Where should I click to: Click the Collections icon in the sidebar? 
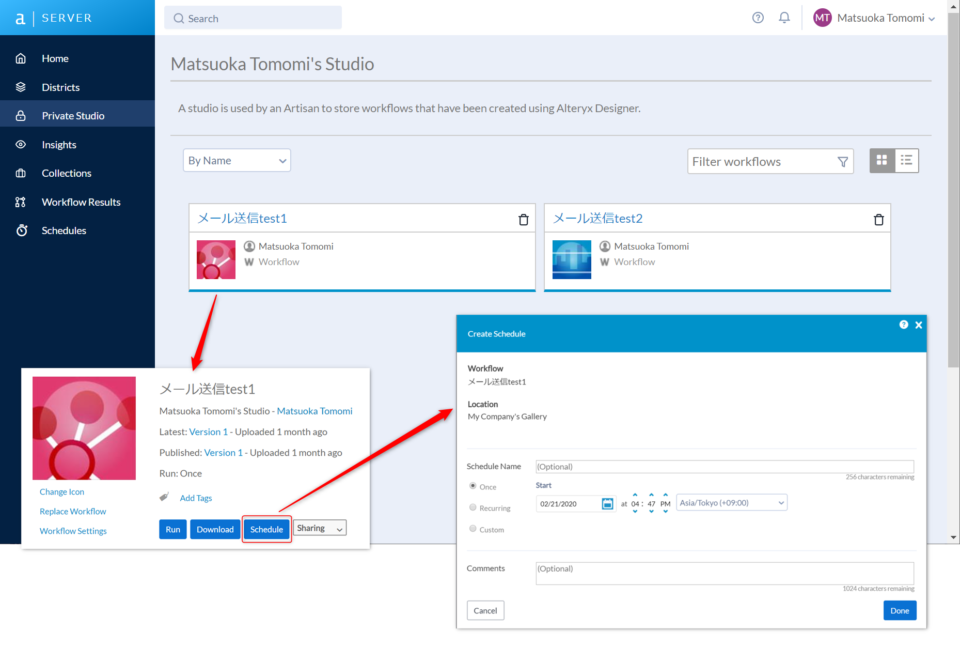[21, 173]
